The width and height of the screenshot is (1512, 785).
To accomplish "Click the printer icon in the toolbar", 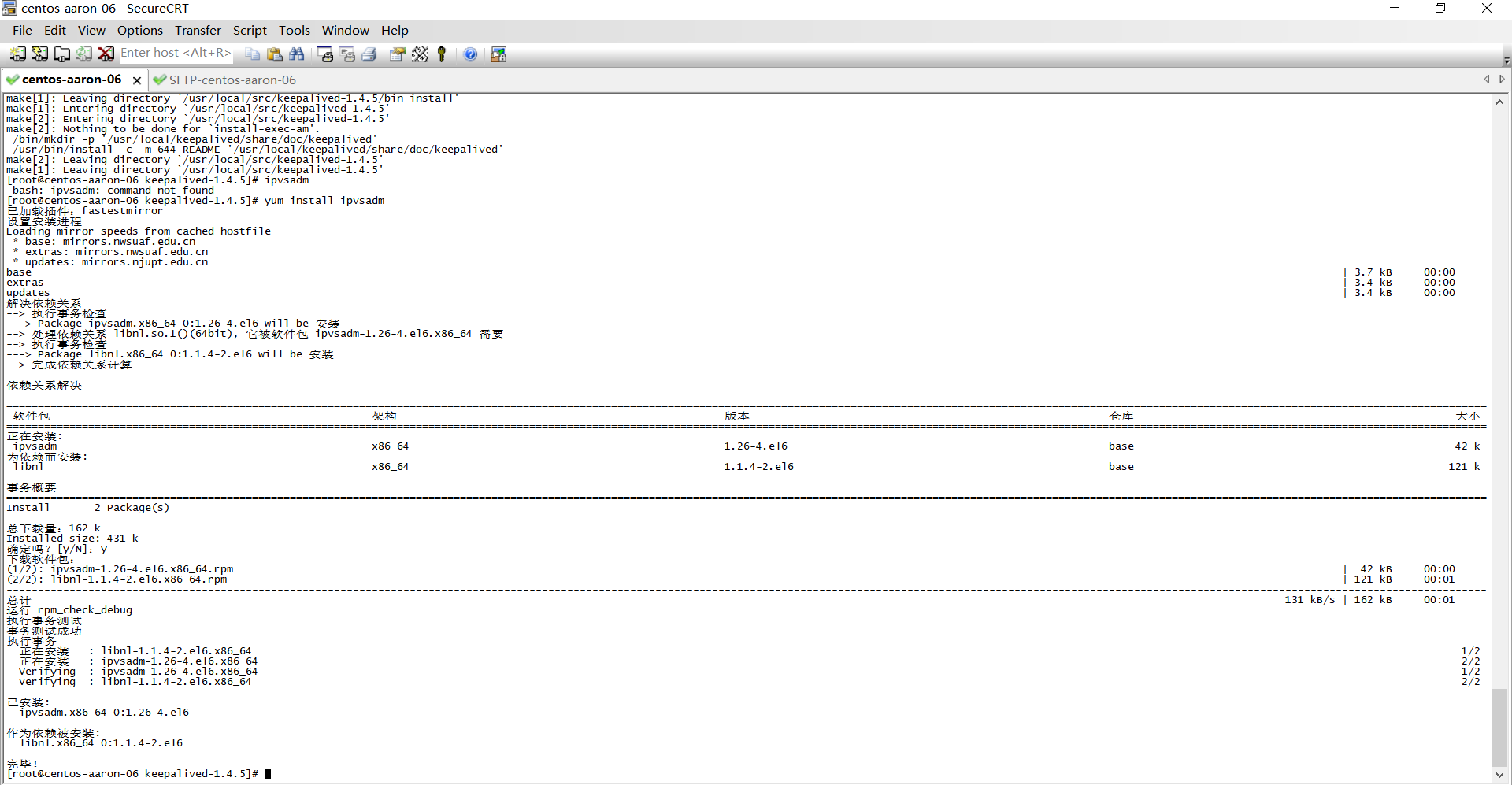I will [x=369, y=54].
